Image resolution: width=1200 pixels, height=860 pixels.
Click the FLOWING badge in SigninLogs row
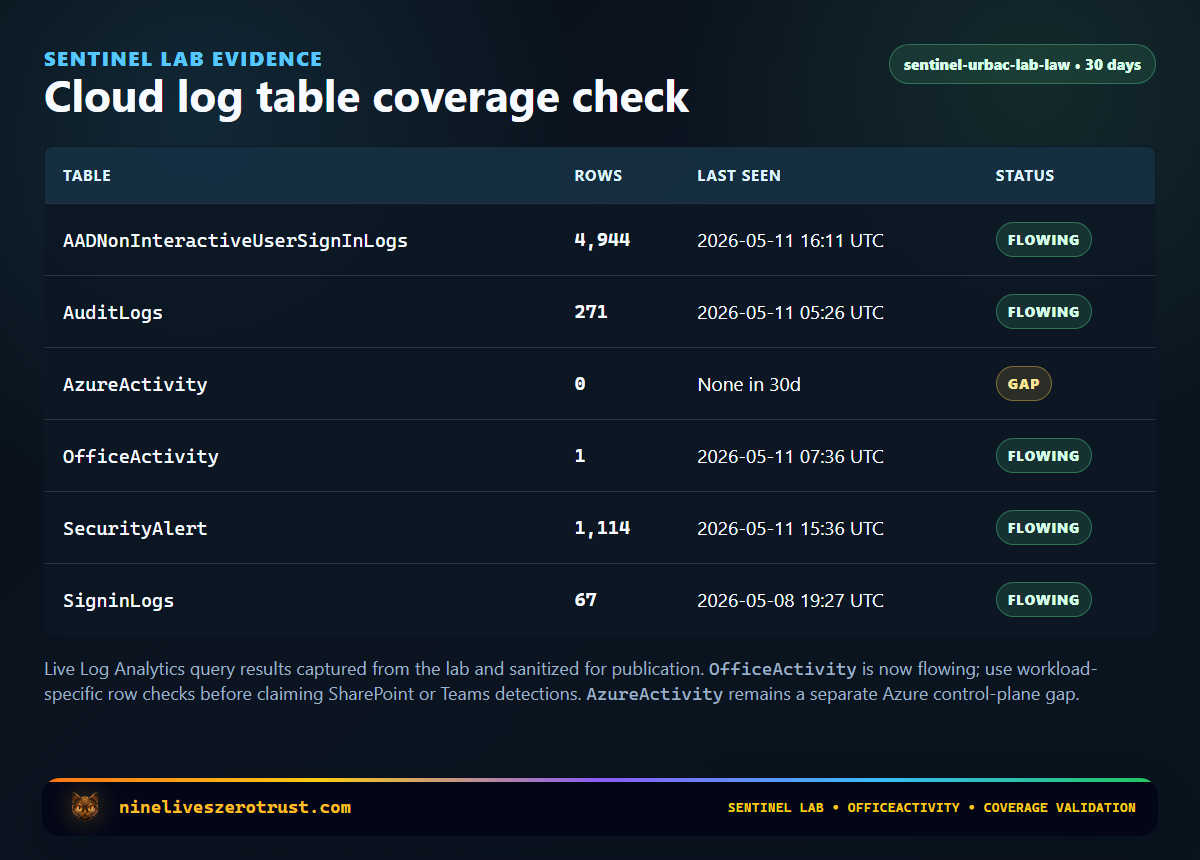(x=1043, y=600)
